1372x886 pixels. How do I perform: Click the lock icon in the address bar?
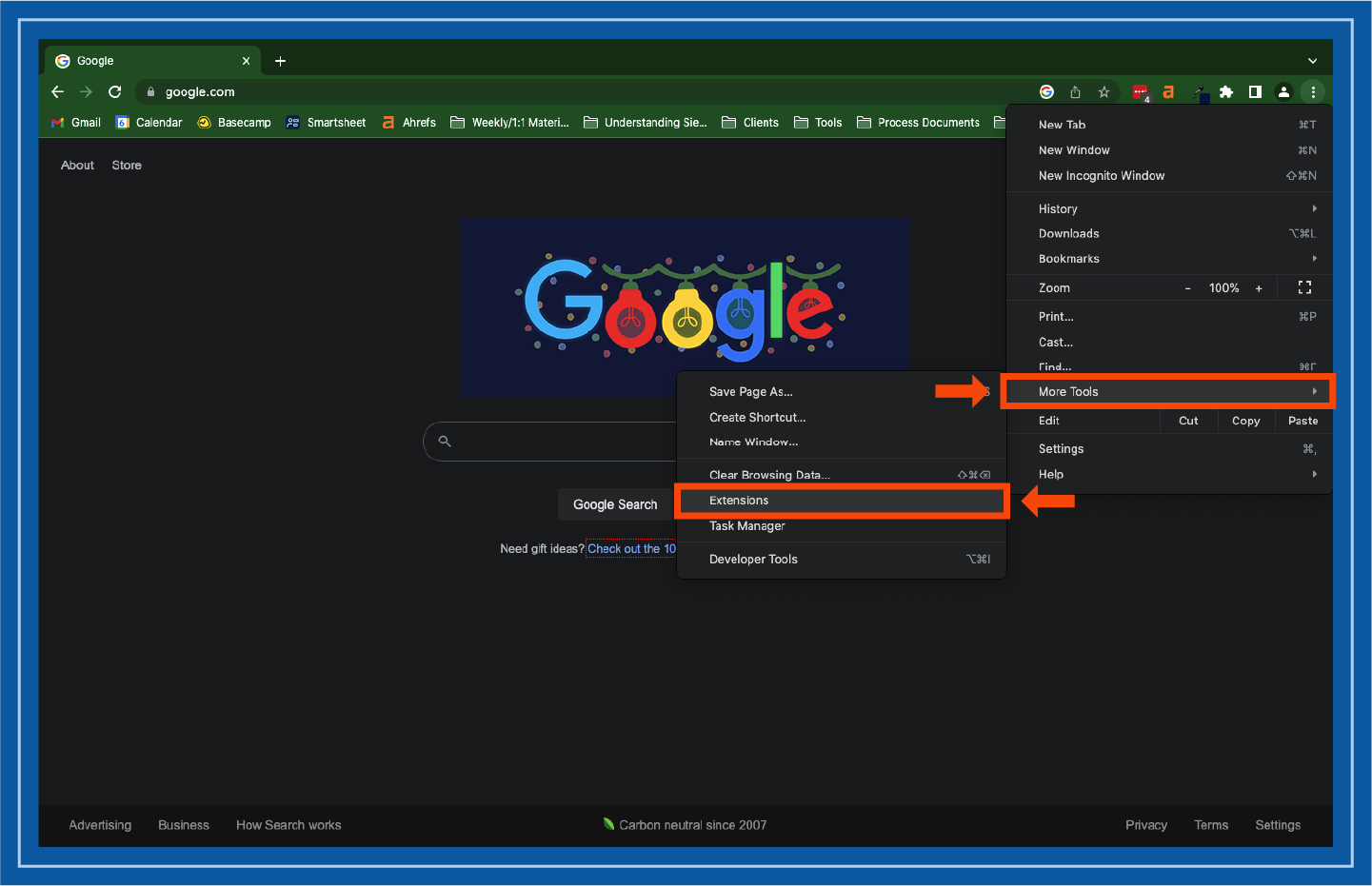tap(150, 92)
